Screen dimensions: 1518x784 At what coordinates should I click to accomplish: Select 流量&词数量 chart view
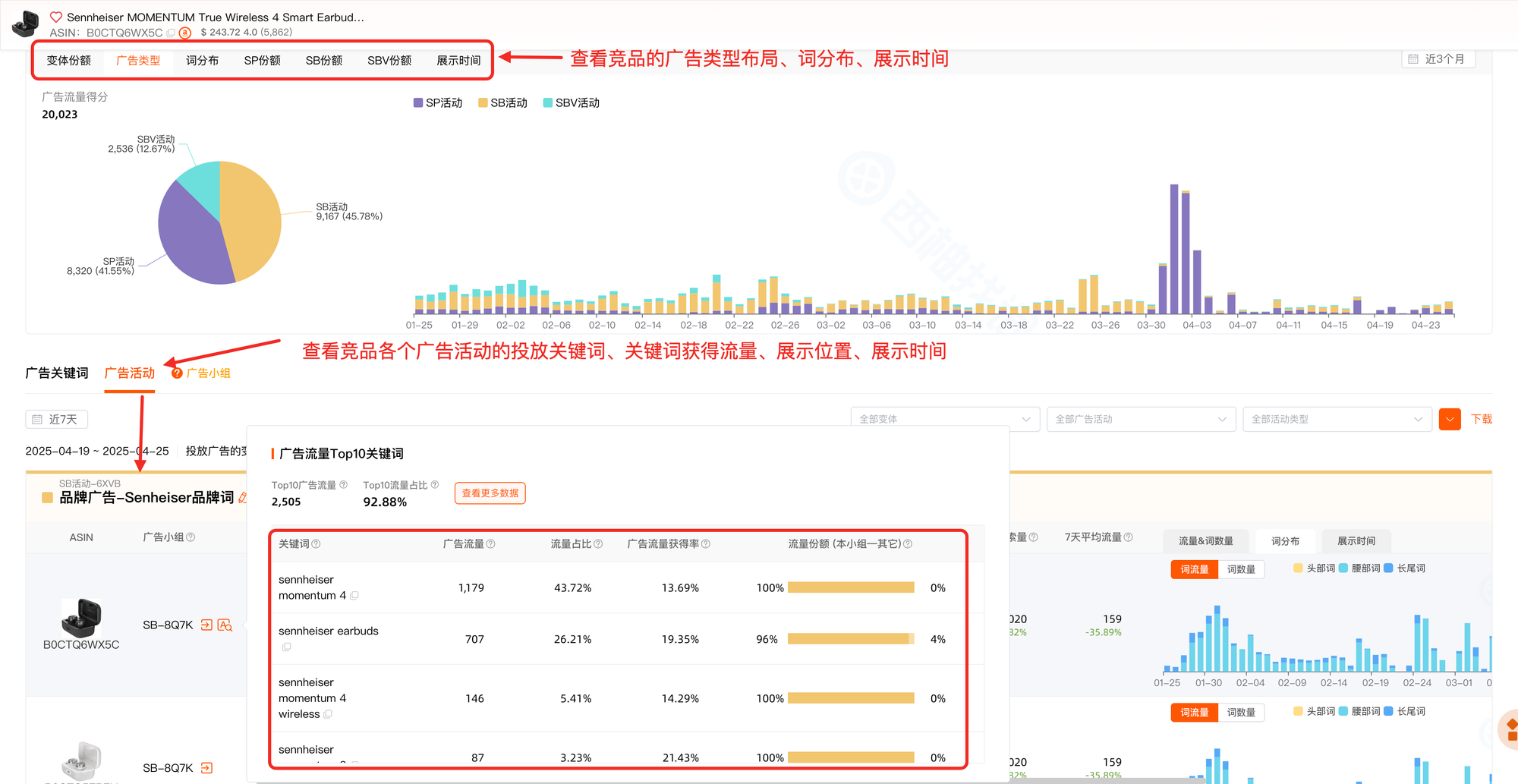[1205, 541]
